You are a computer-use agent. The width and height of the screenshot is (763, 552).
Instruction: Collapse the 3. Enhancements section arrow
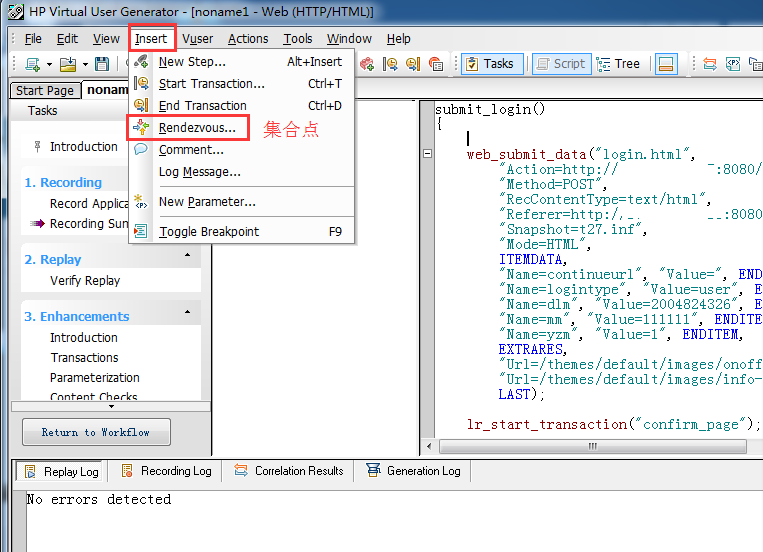[187, 312]
